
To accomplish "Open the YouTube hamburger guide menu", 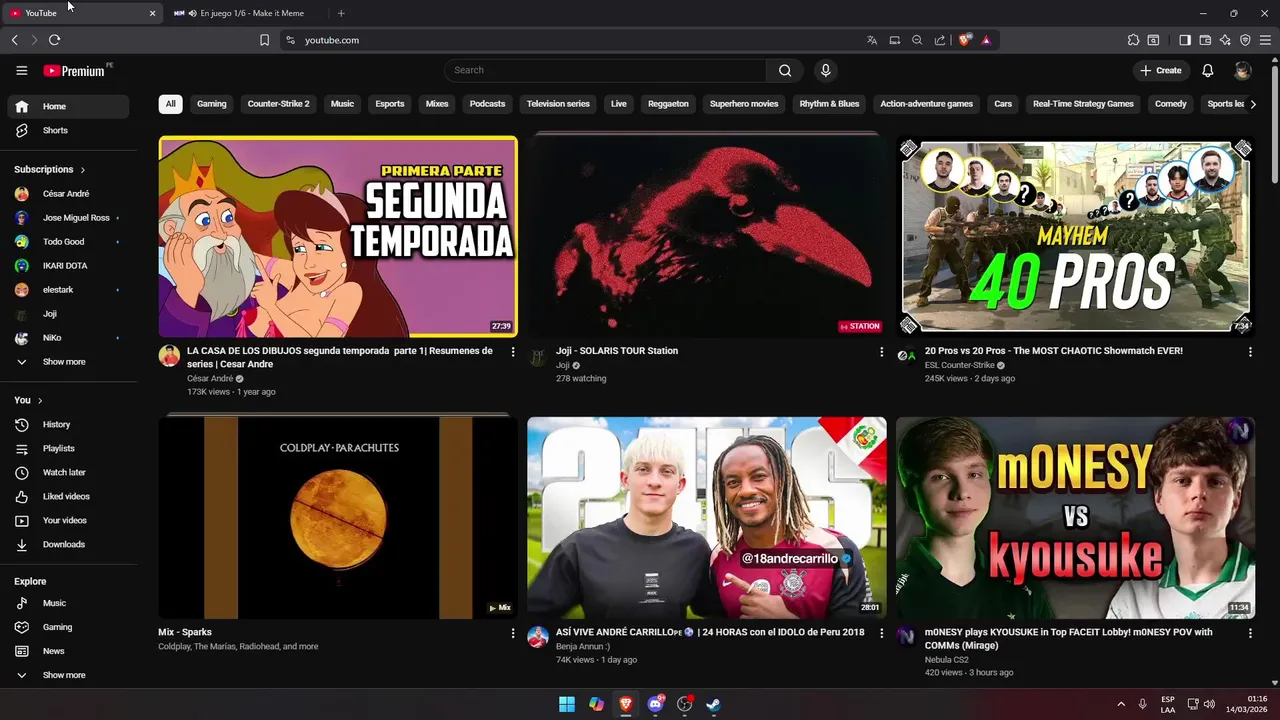I will [x=21, y=70].
